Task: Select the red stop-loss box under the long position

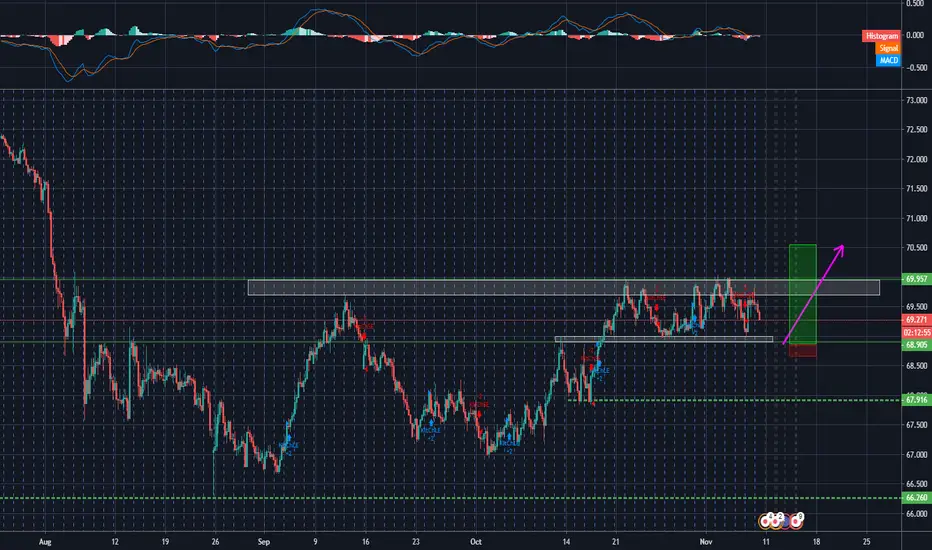Action: click(802, 350)
